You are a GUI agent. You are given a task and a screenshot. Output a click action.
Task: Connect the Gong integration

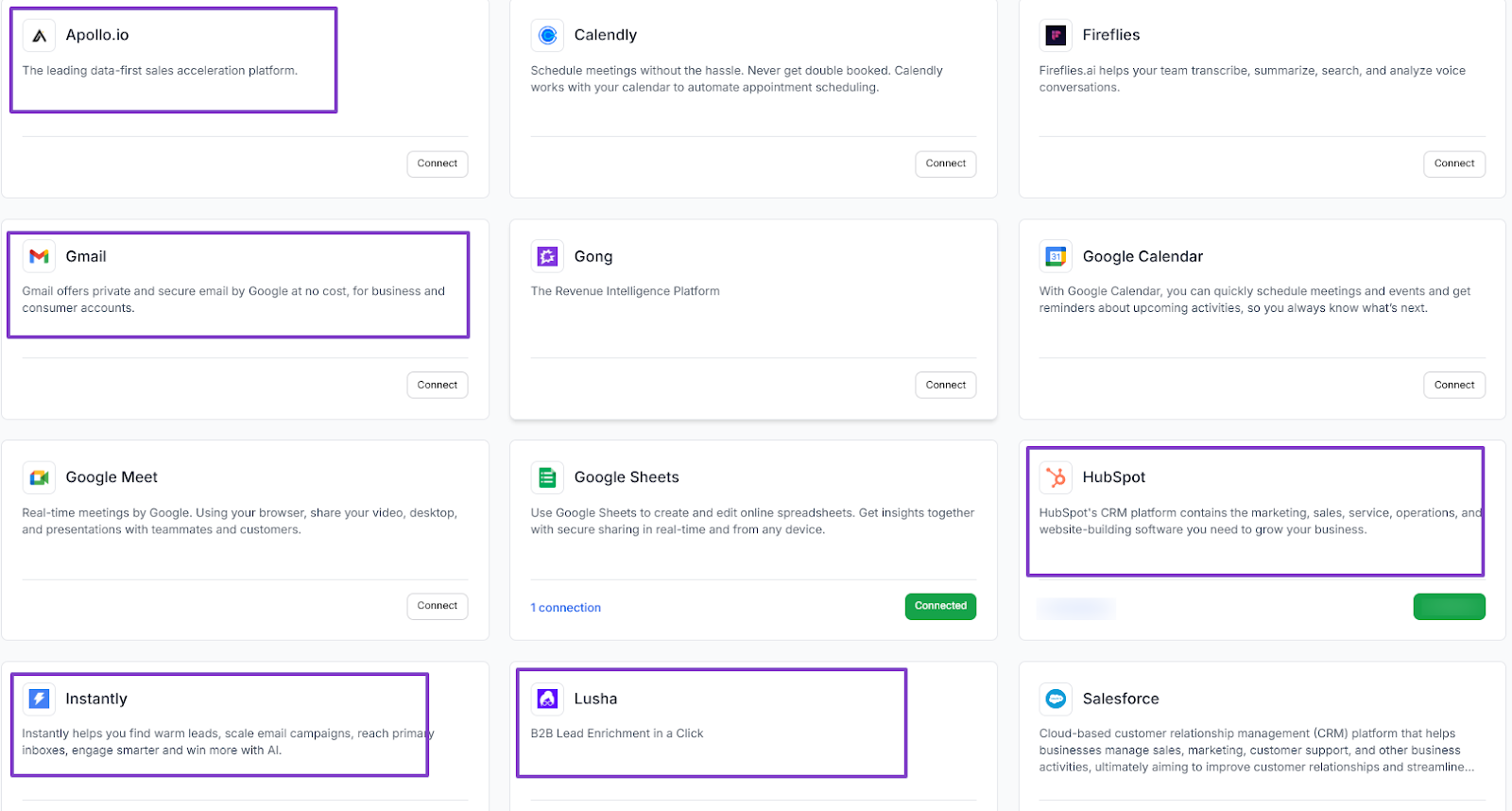946,385
